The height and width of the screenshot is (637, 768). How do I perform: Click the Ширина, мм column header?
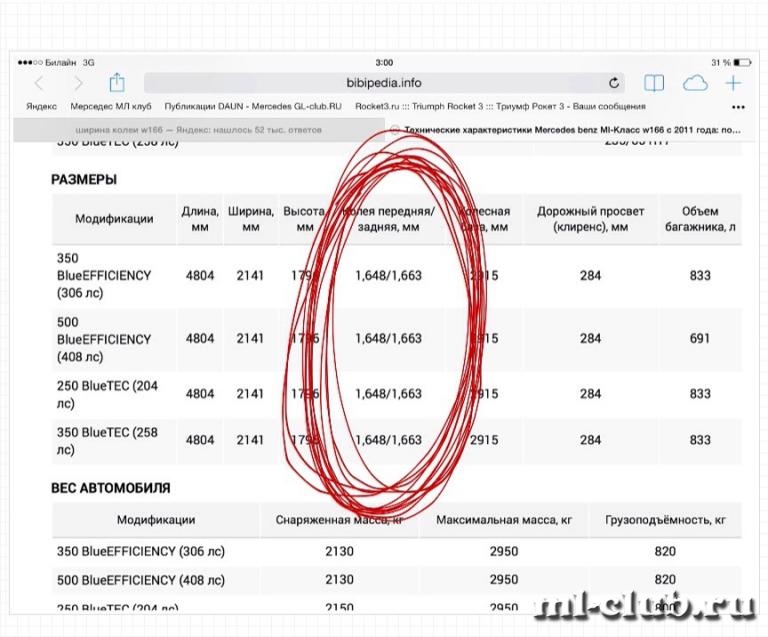(x=251, y=219)
